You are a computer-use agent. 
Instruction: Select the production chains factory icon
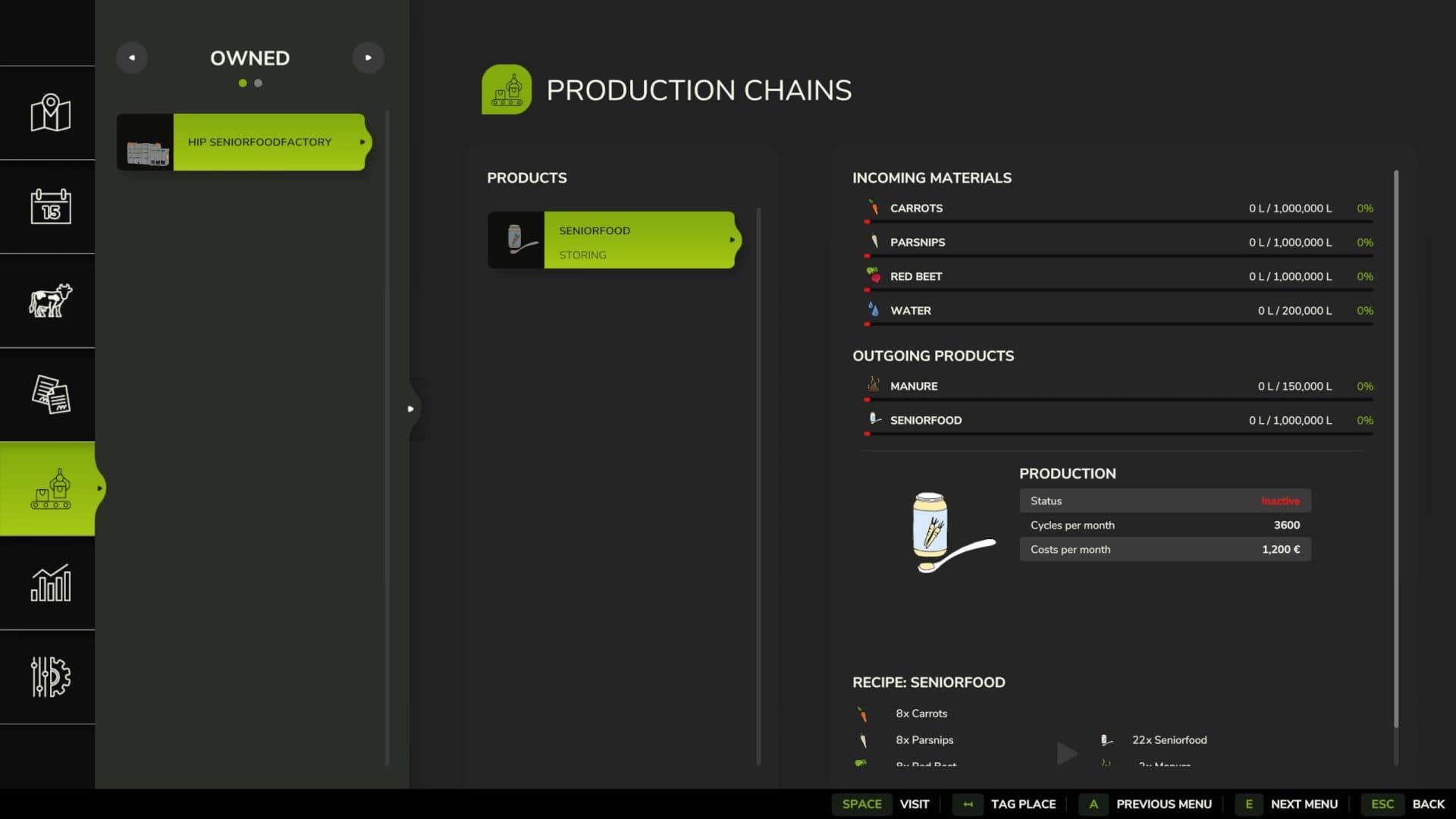coord(50,489)
